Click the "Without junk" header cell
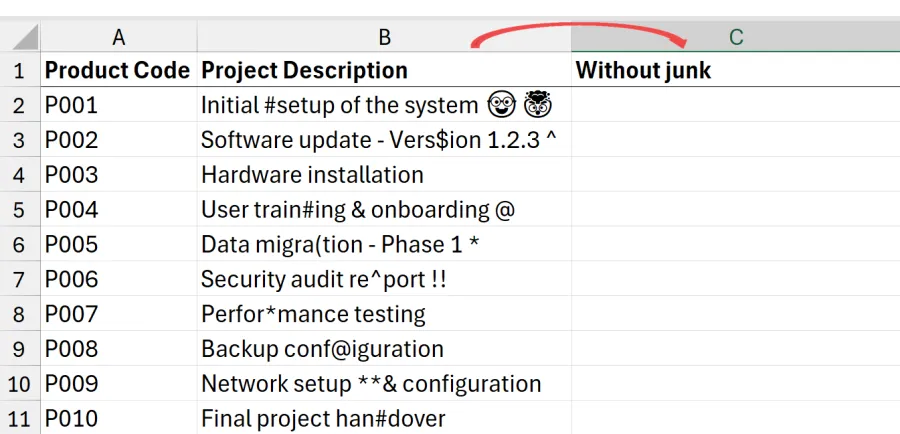Screen dimensions: 900x434 point(735,70)
